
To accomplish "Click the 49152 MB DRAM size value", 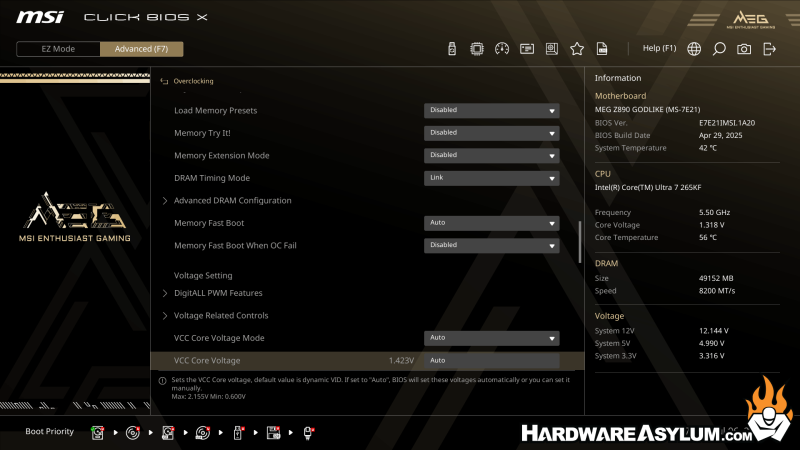I will pos(716,278).
